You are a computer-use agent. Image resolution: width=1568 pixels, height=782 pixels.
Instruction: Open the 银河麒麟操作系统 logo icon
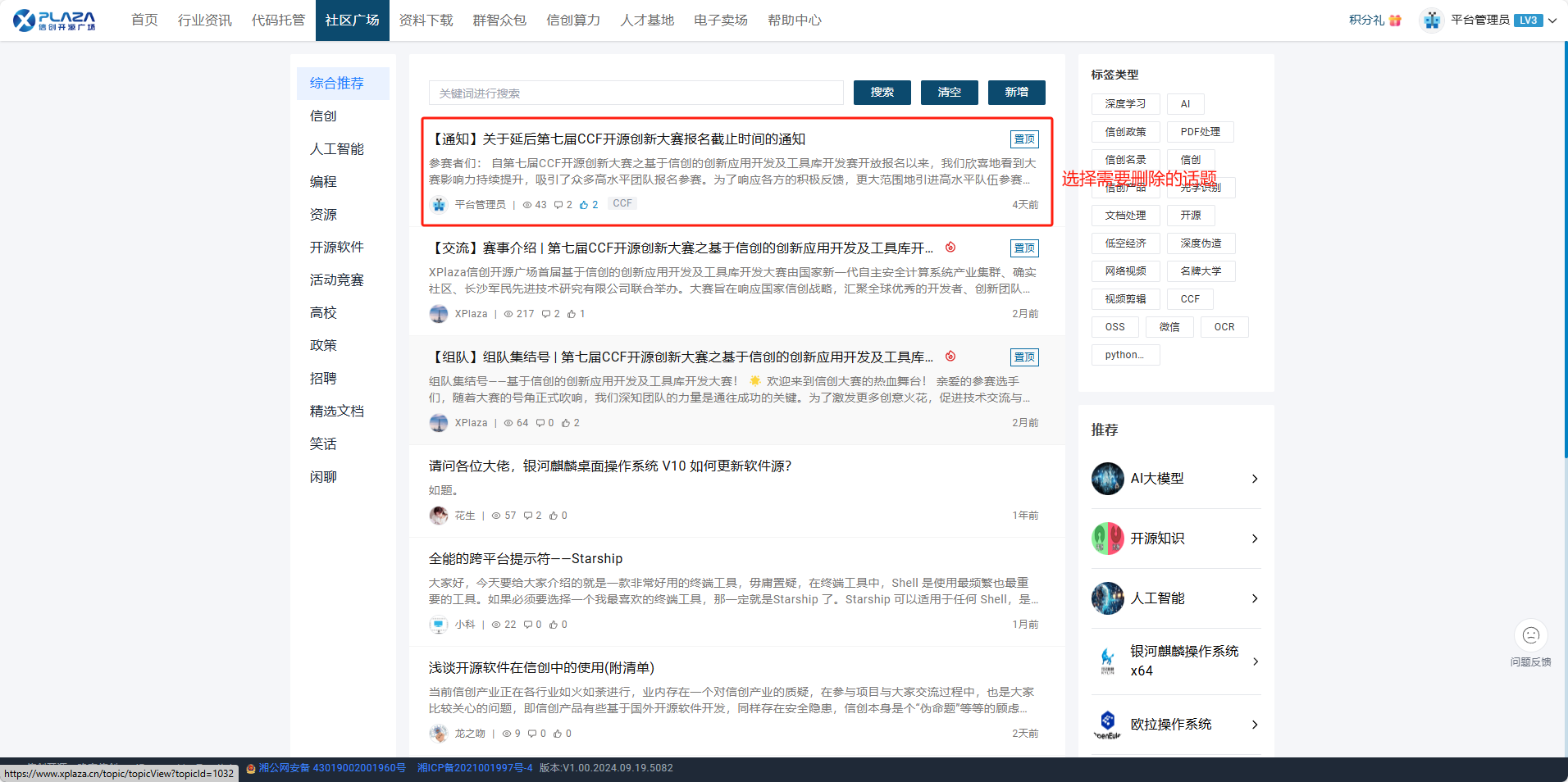click(x=1107, y=661)
